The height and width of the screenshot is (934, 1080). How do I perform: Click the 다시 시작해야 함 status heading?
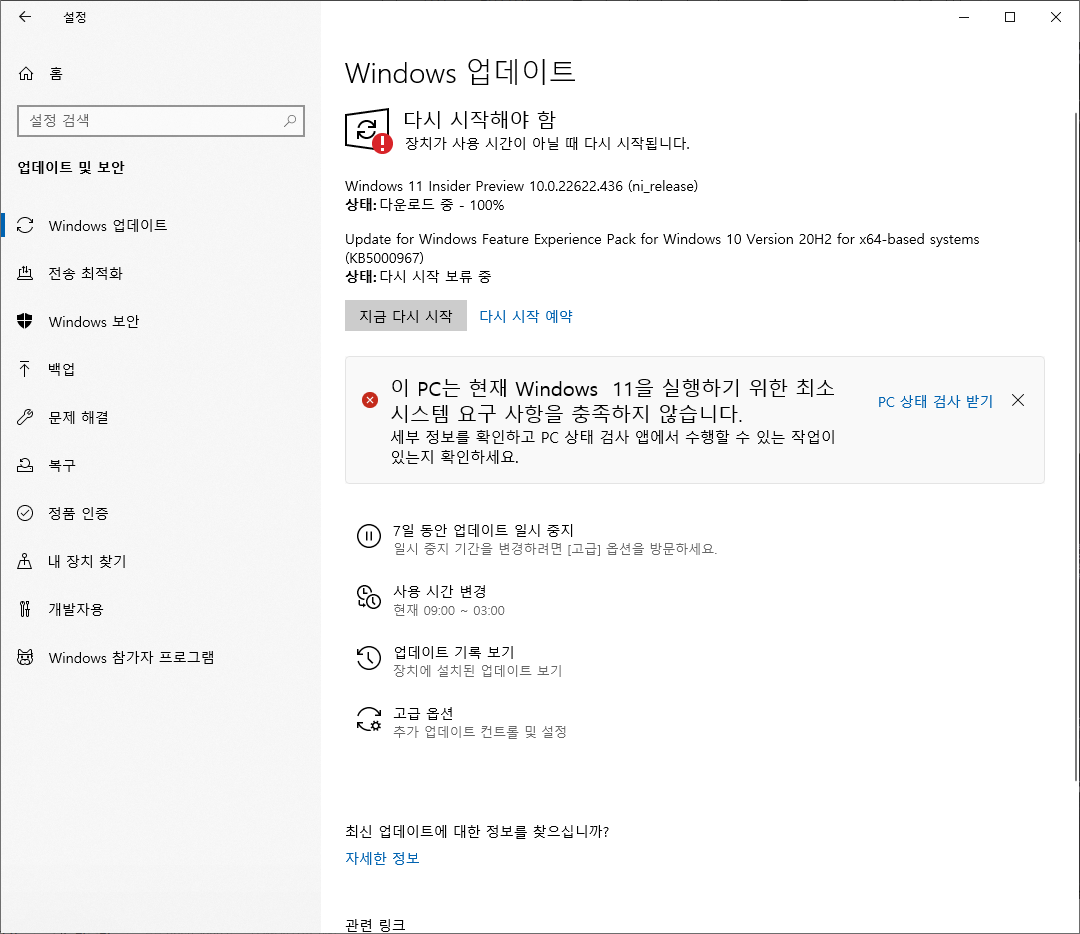[479, 120]
